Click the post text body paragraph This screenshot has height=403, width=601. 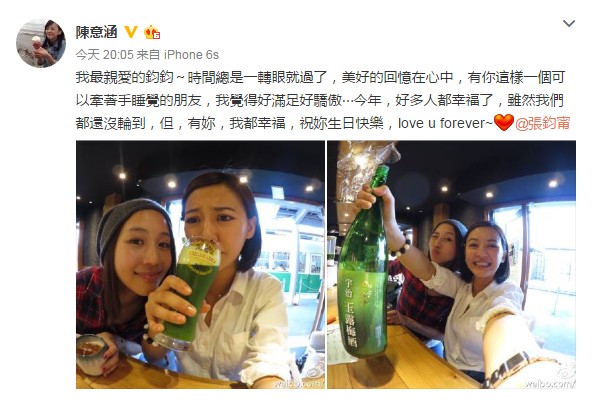323,100
